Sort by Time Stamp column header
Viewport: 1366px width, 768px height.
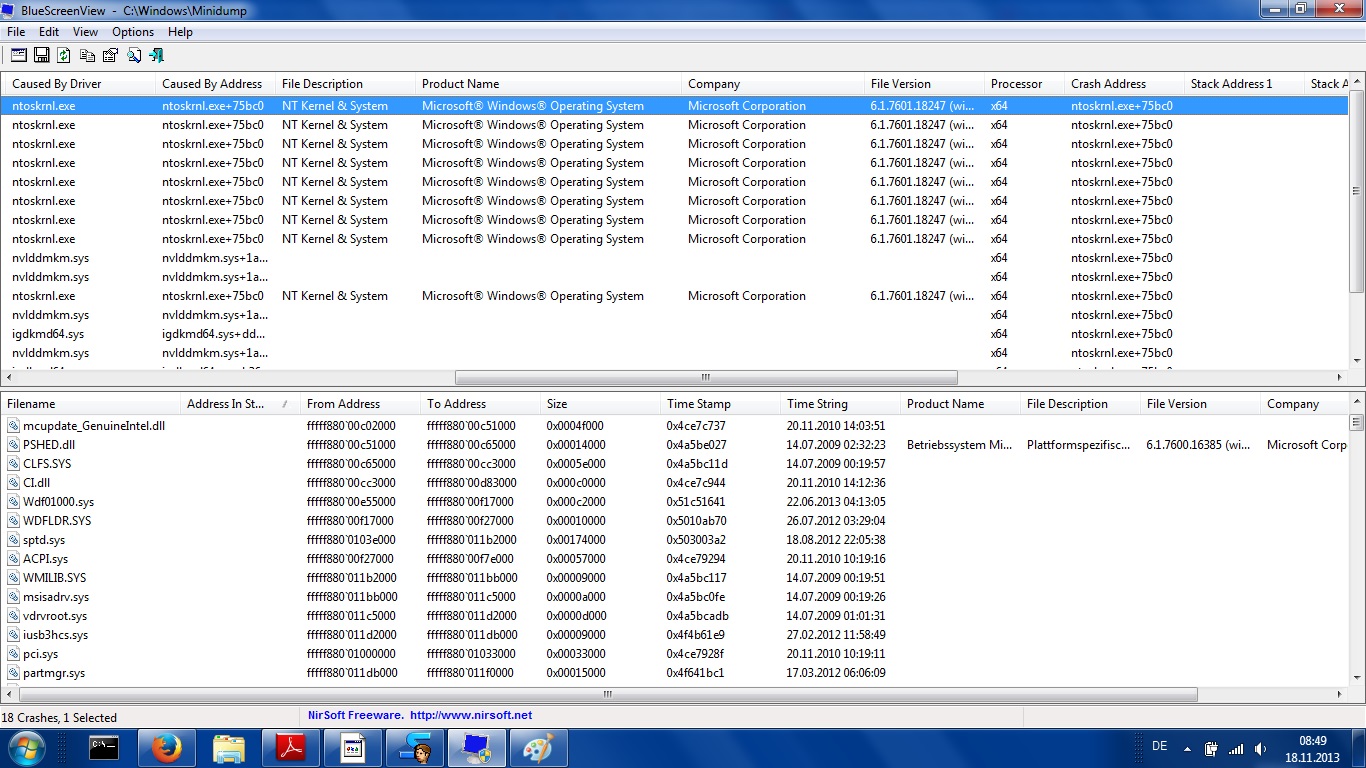[x=721, y=404]
